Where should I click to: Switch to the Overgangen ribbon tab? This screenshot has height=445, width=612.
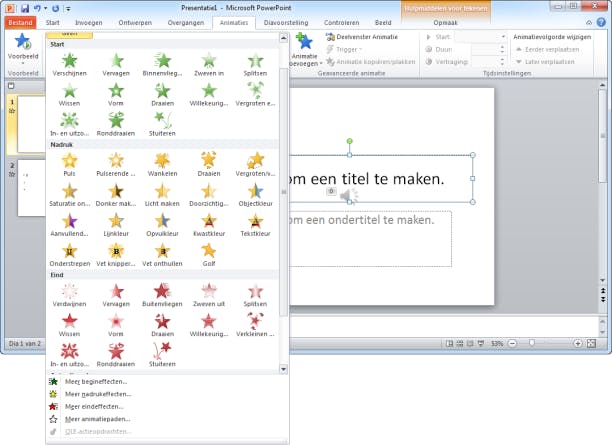pyautogui.click(x=186, y=23)
